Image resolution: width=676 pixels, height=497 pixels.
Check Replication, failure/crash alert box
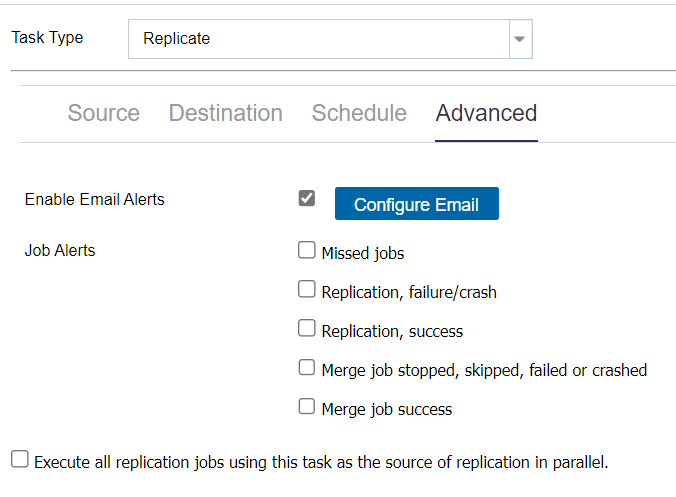click(x=307, y=289)
